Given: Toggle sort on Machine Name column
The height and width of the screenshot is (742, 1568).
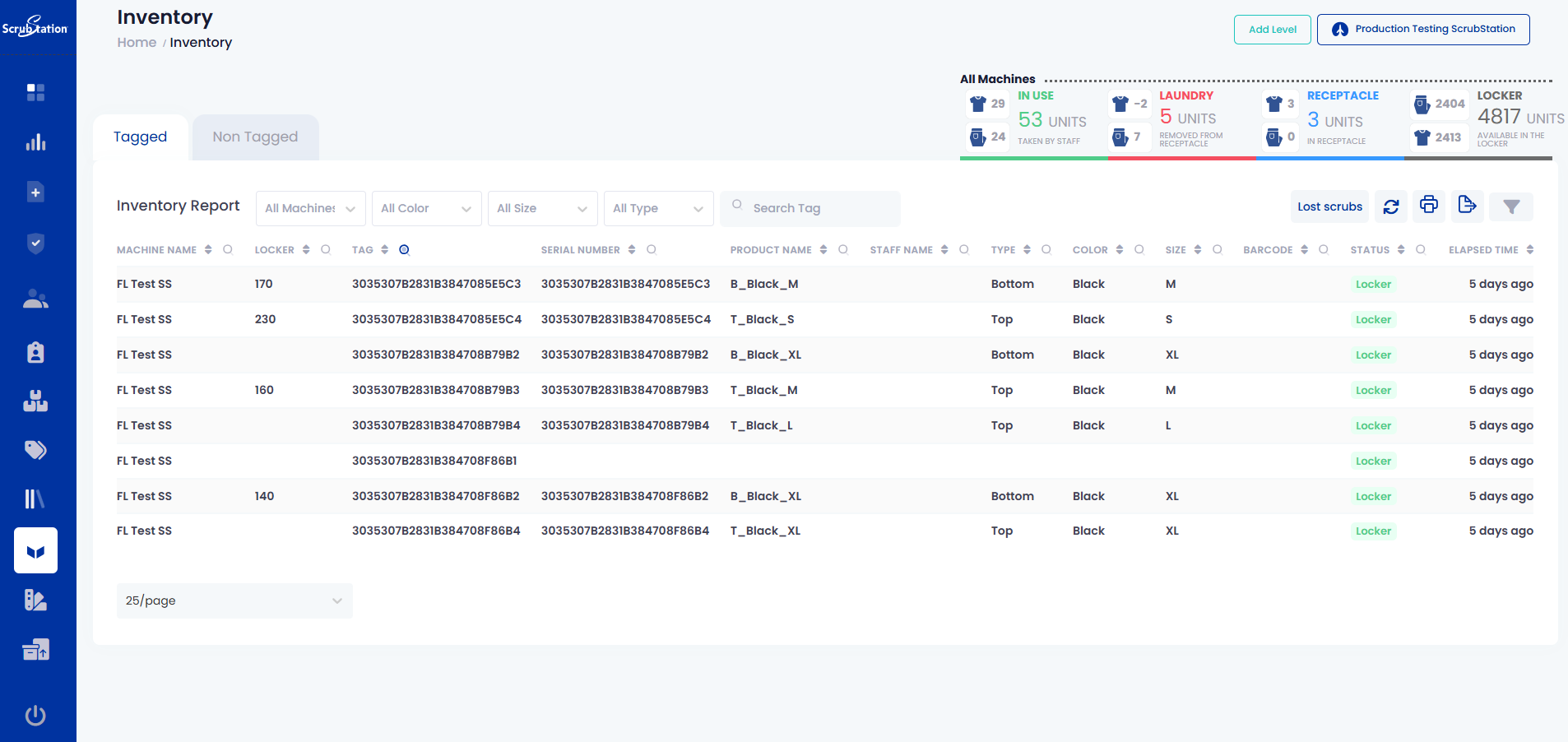Looking at the screenshot, I should coord(208,250).
